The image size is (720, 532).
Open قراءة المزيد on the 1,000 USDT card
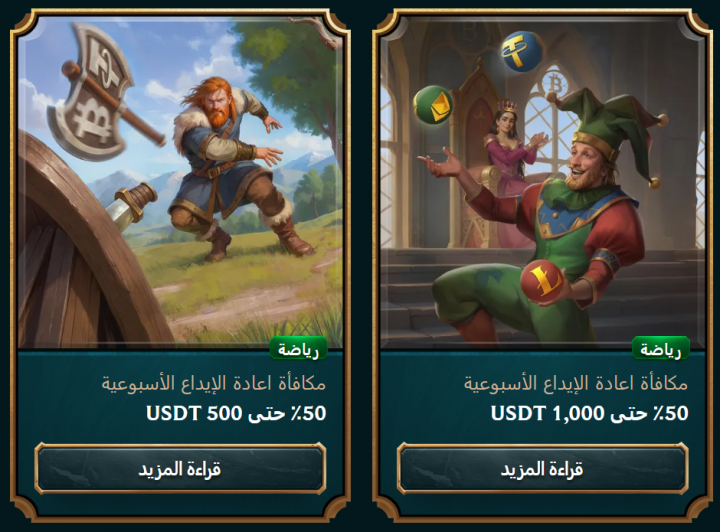click(542, 469)
